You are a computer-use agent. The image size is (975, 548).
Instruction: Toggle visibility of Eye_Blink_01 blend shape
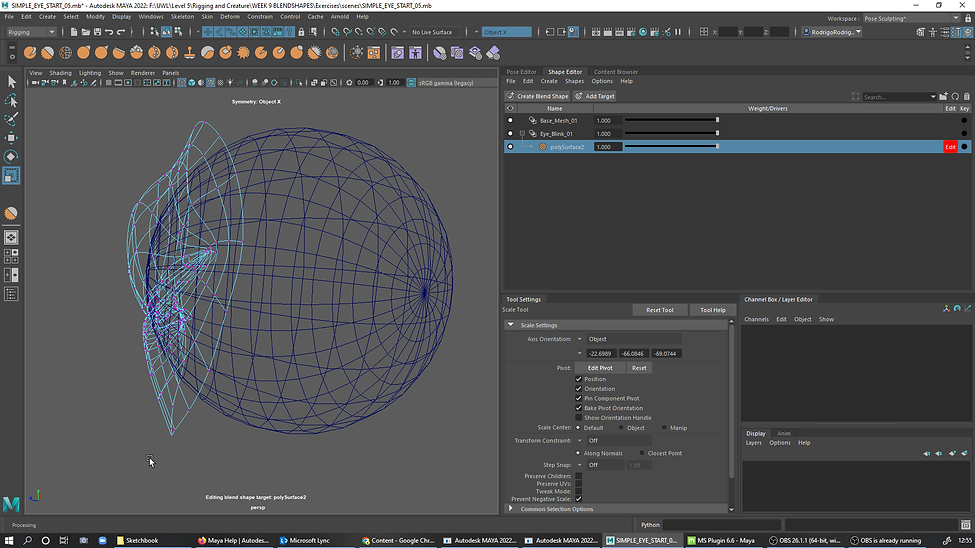click(511, 134)
